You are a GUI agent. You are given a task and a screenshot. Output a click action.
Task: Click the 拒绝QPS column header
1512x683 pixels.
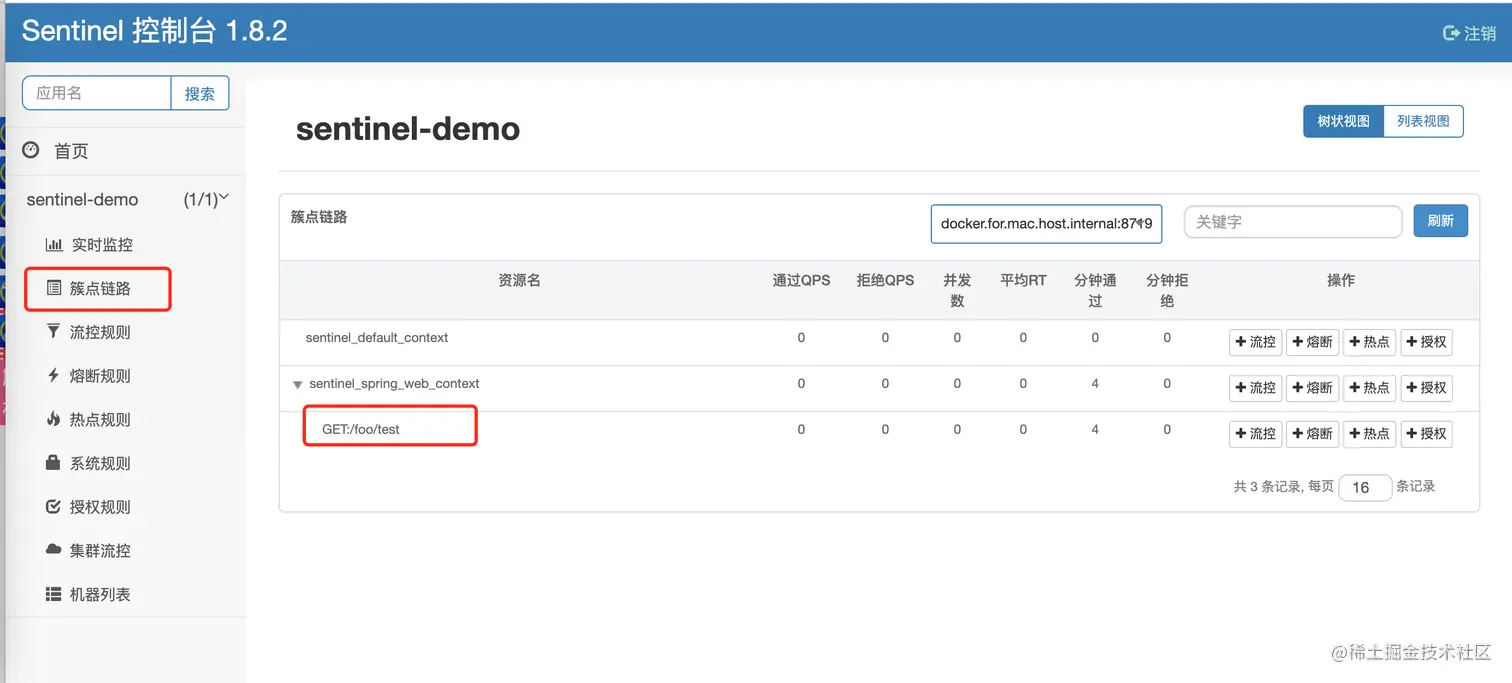[x=885, y=280]
